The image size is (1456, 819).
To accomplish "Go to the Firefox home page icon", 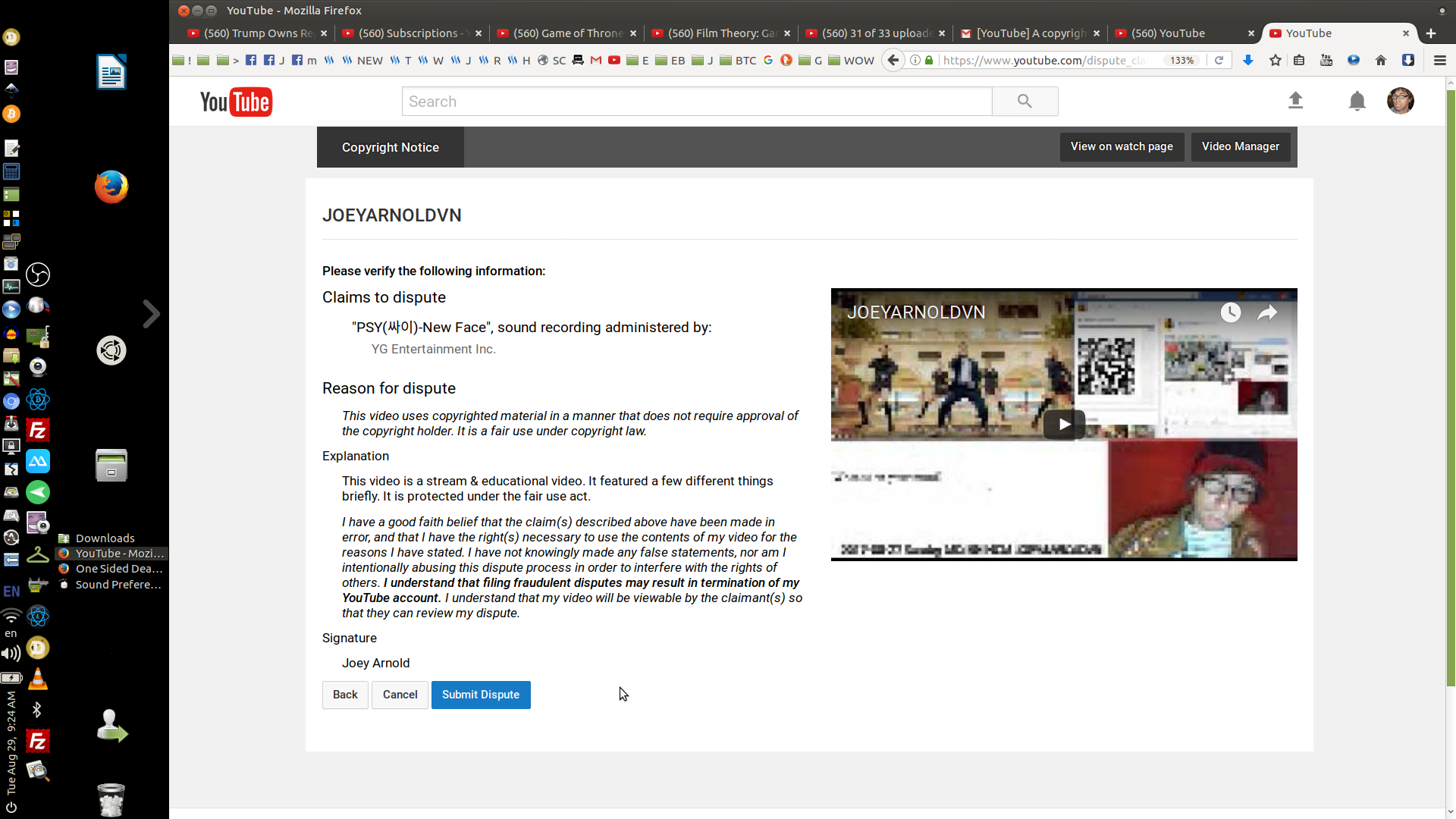I will click(1380, 60).
